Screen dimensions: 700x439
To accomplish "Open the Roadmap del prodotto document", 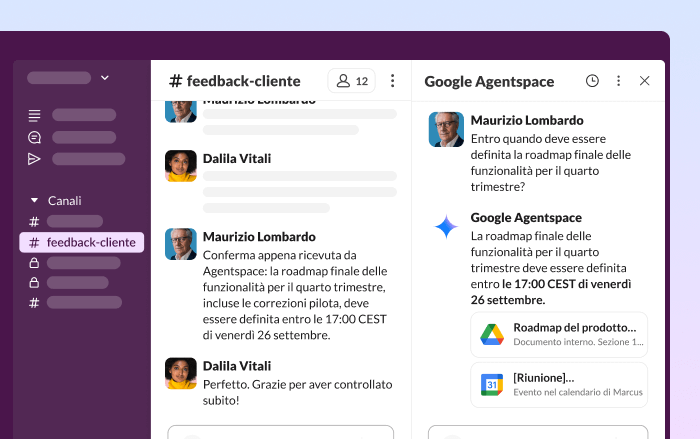I will [x=559, y=335].
